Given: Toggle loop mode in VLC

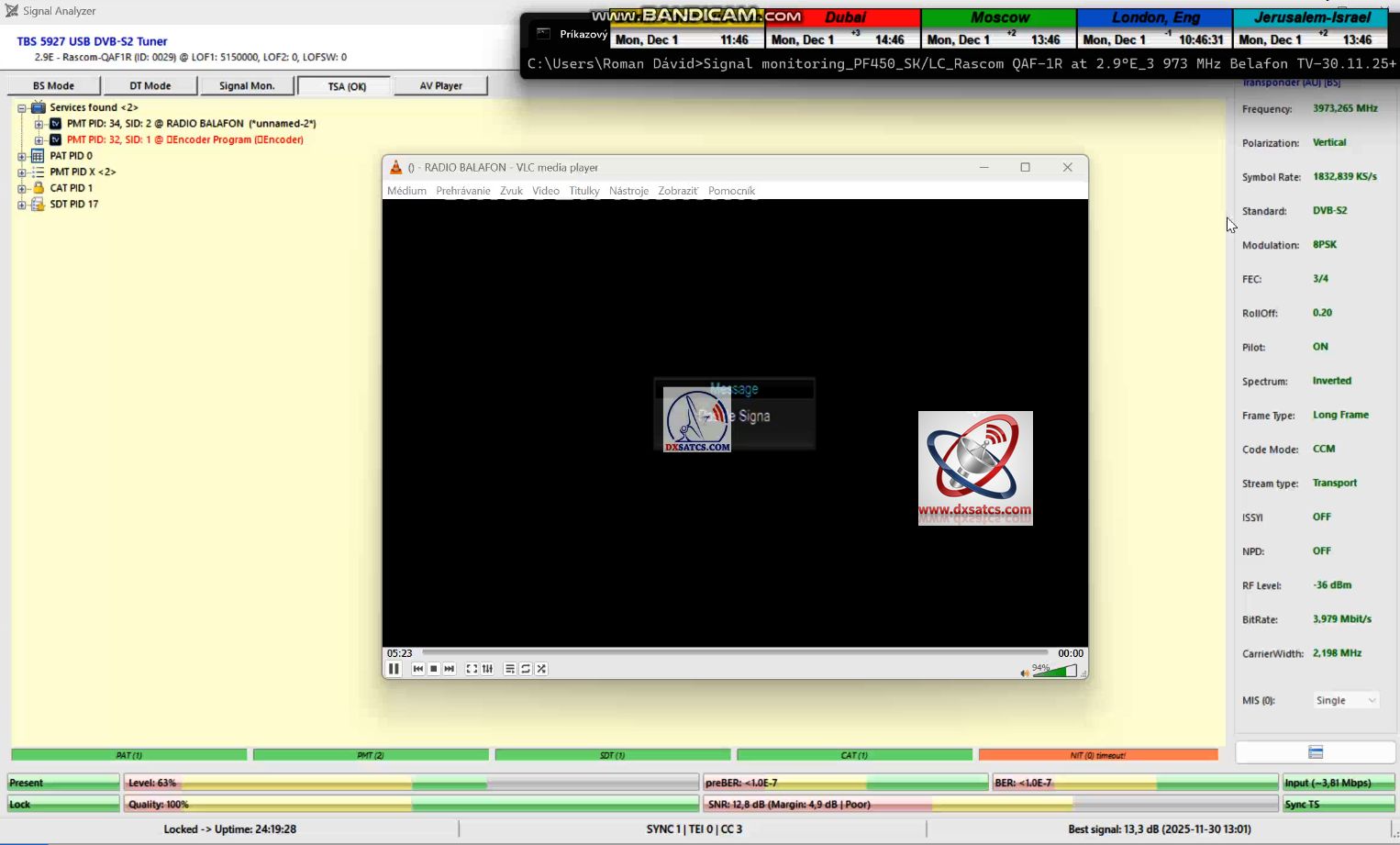Looking at the screenshot, I should point(526,669).
